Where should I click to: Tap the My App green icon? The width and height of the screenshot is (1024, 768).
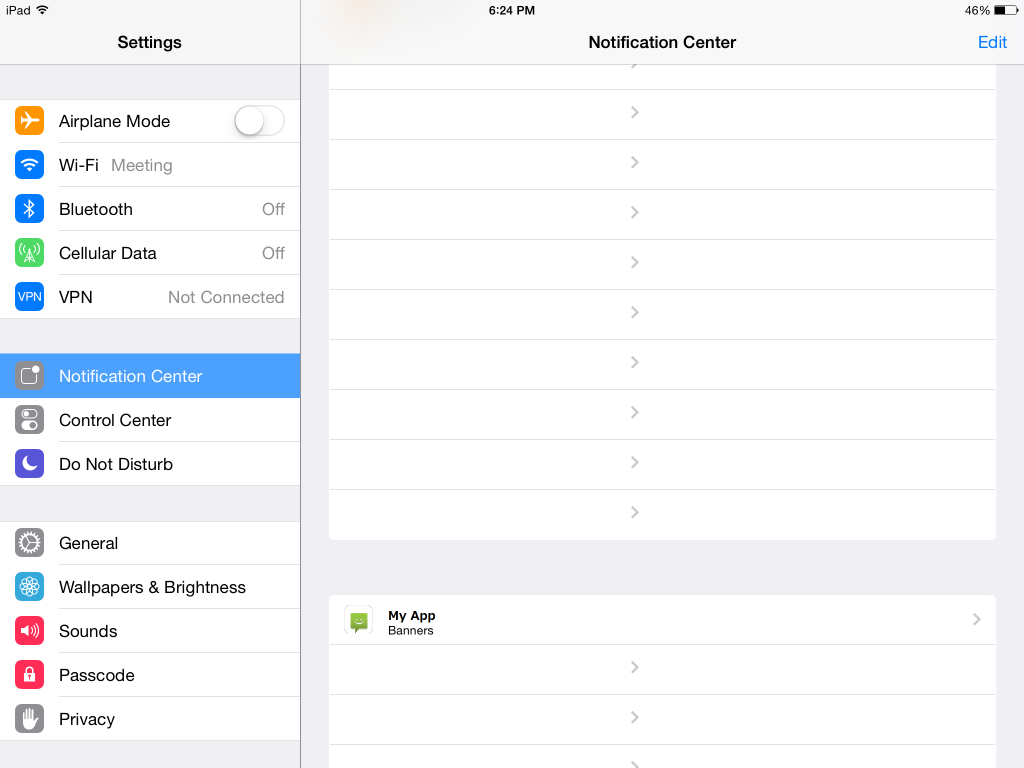tap(358, 619)
